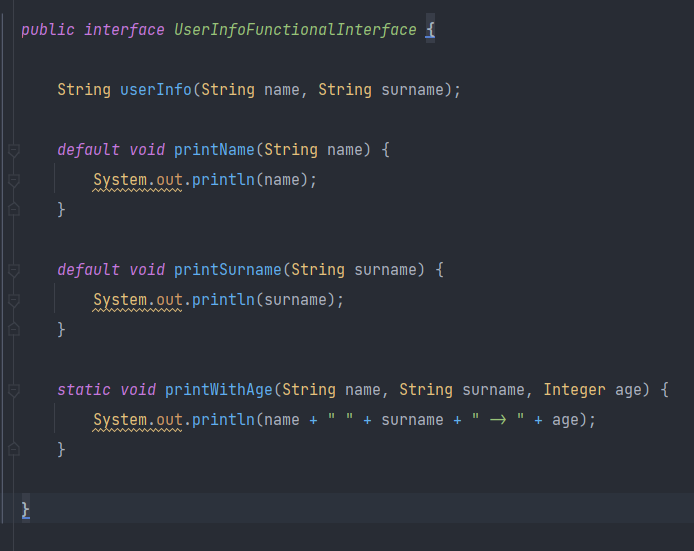Viewport: 694px width, 551px height.
Task: Click the 'public' keyword
Action: point(48,30)
